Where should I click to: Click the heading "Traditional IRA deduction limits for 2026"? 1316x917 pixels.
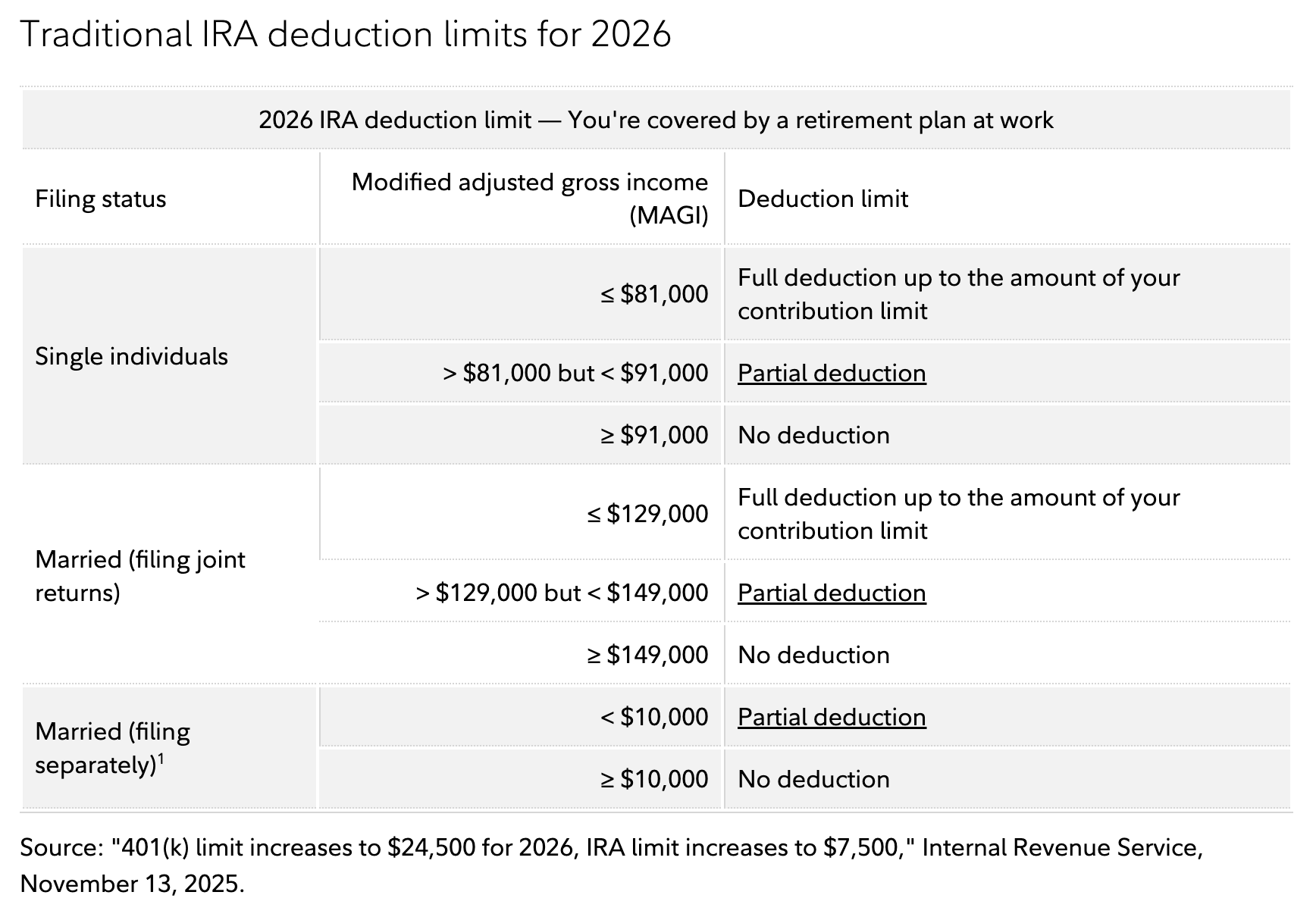click(x=346, y=34)
